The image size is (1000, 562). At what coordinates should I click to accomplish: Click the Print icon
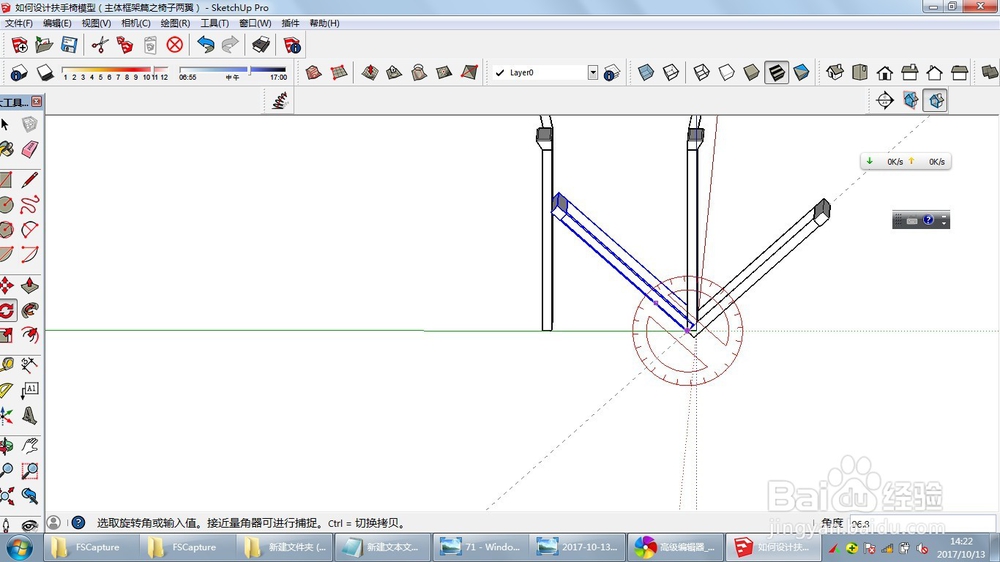(x=261, y=45)
